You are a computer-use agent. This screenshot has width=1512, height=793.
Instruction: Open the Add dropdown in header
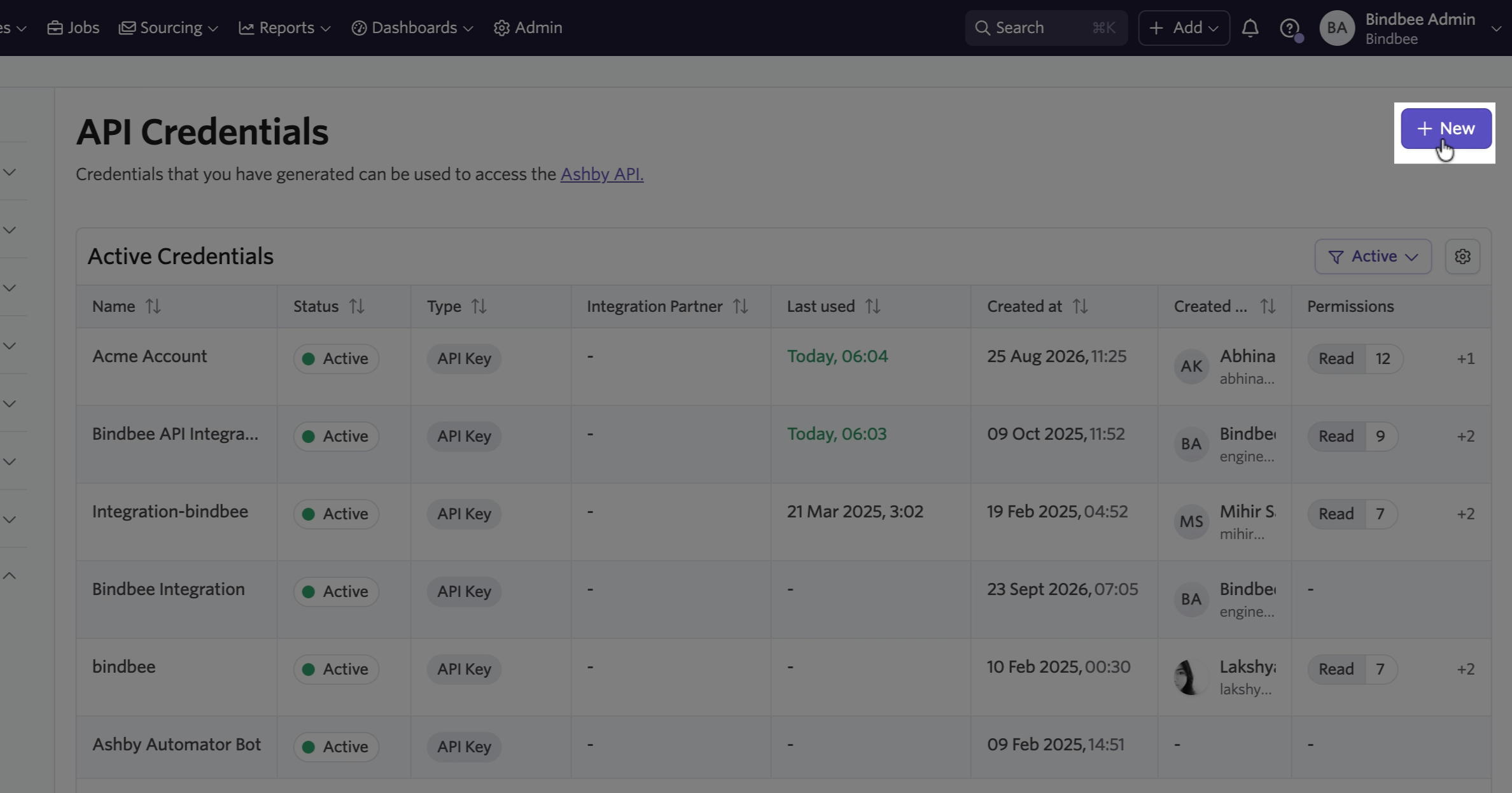pyautogui.click(x=1184, y=28)
